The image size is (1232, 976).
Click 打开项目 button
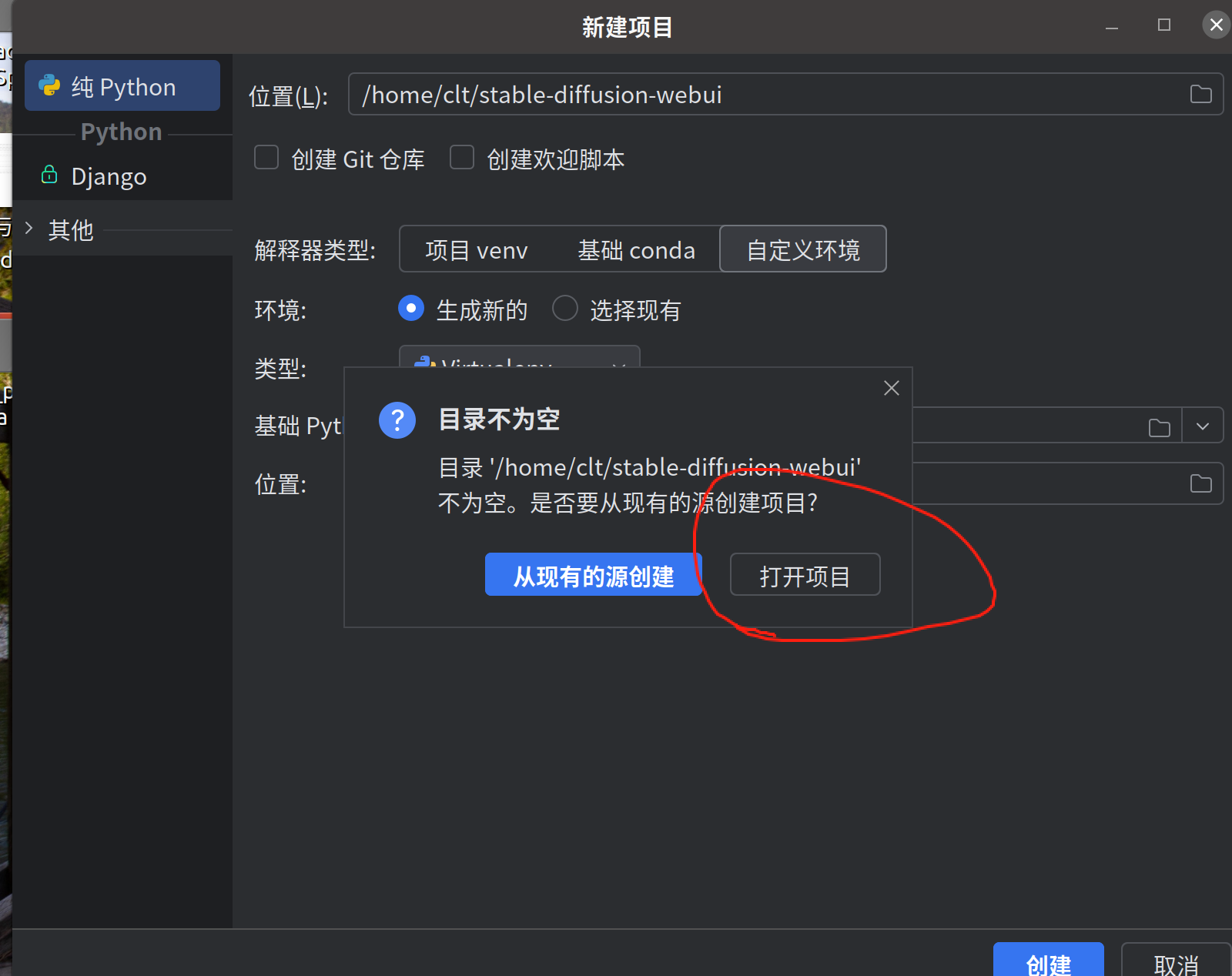(805, 574)
